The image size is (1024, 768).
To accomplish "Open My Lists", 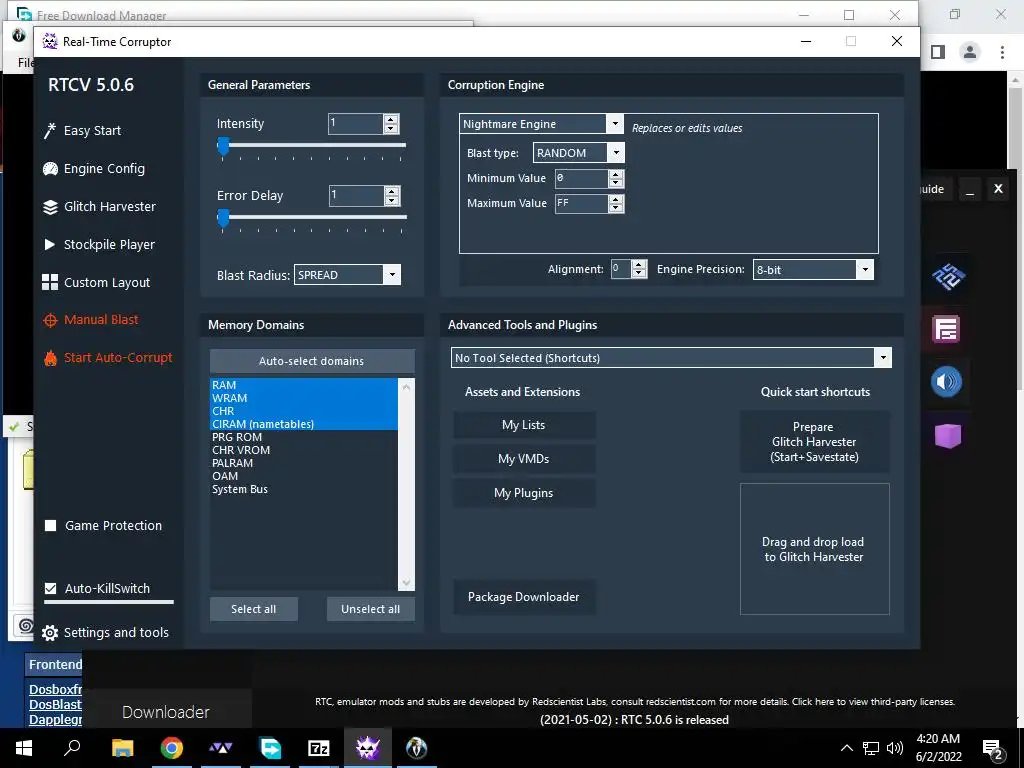I will coord(524,425).
